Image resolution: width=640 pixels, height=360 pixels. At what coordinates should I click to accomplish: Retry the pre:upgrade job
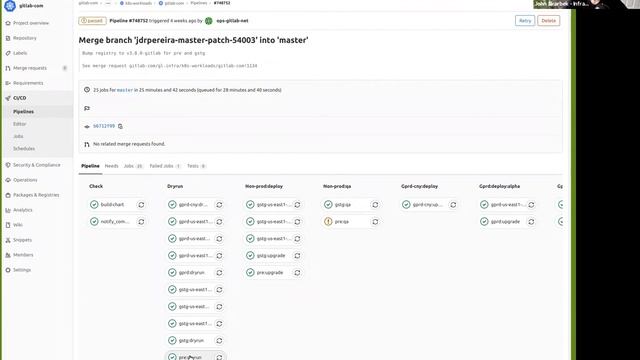tap(297, 272)
